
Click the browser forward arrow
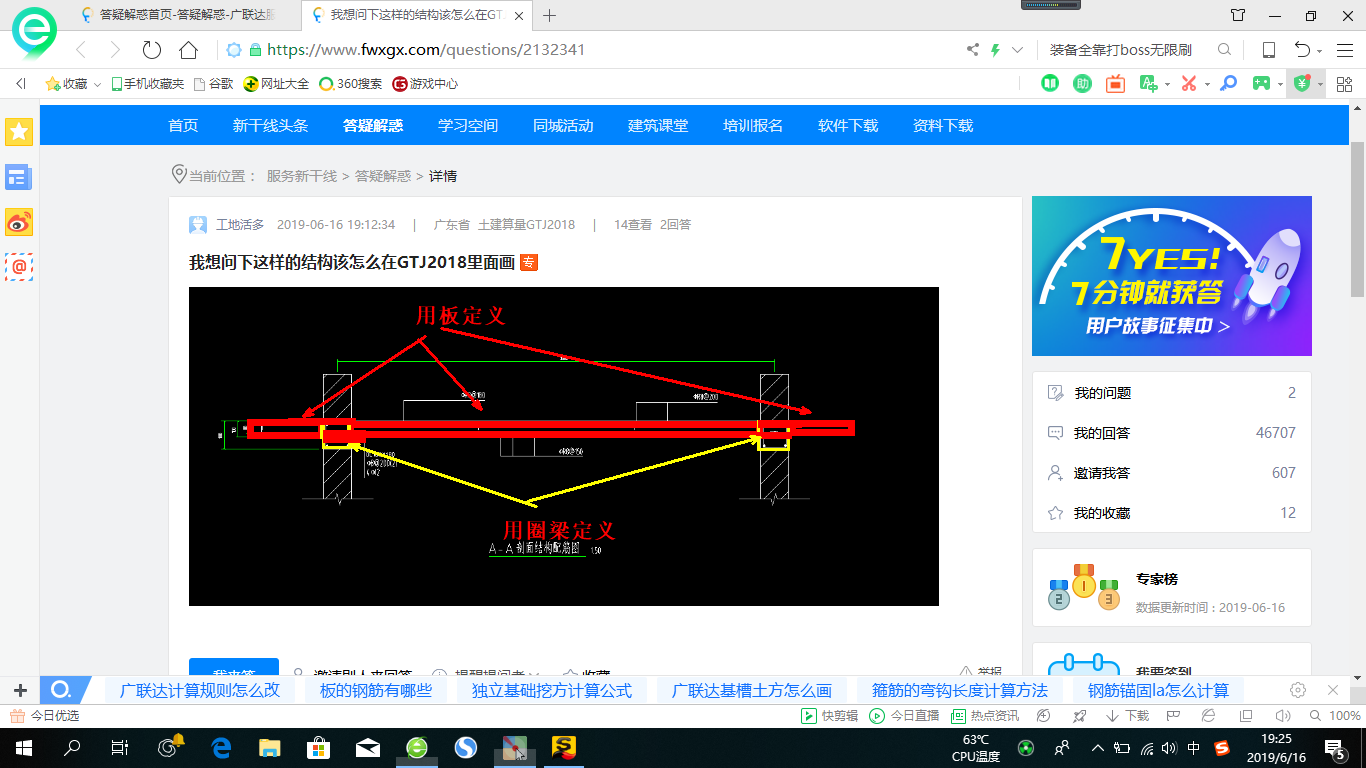pyautogui.click(x=115, y=49)
